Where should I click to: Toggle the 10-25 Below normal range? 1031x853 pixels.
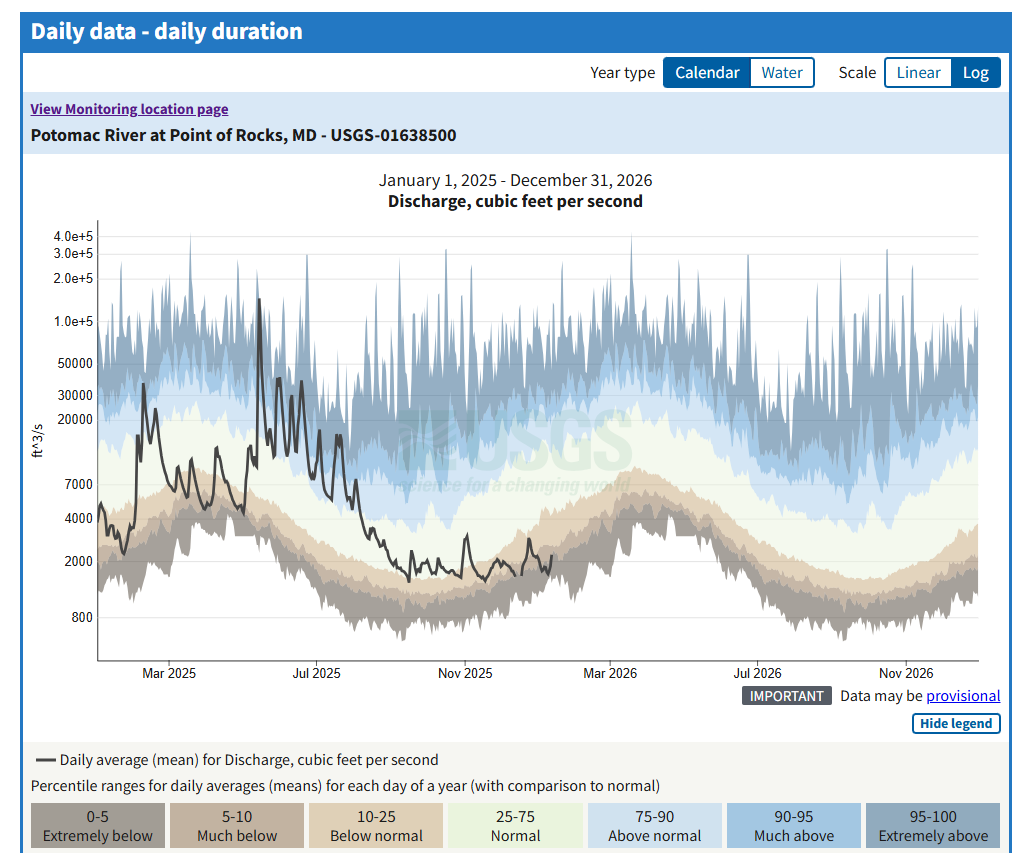pos(375,825)
